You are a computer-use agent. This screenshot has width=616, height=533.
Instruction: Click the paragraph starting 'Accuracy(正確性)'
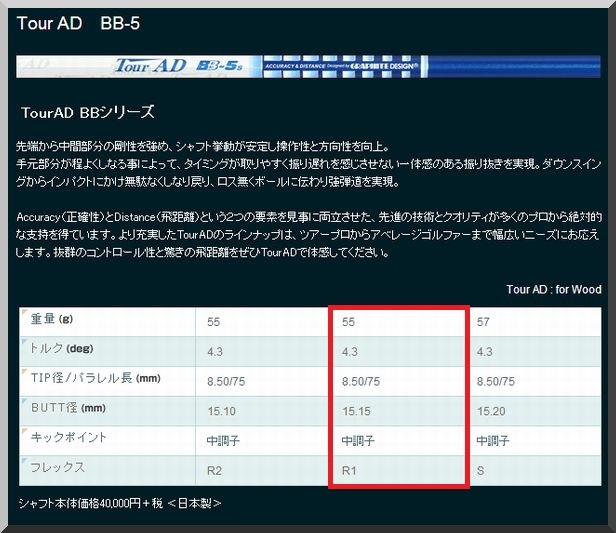click(308, 234)
